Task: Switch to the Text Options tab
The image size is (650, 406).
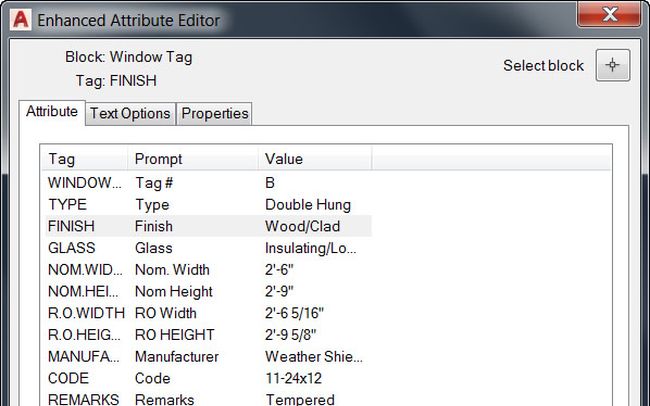Action: point(130,113)
